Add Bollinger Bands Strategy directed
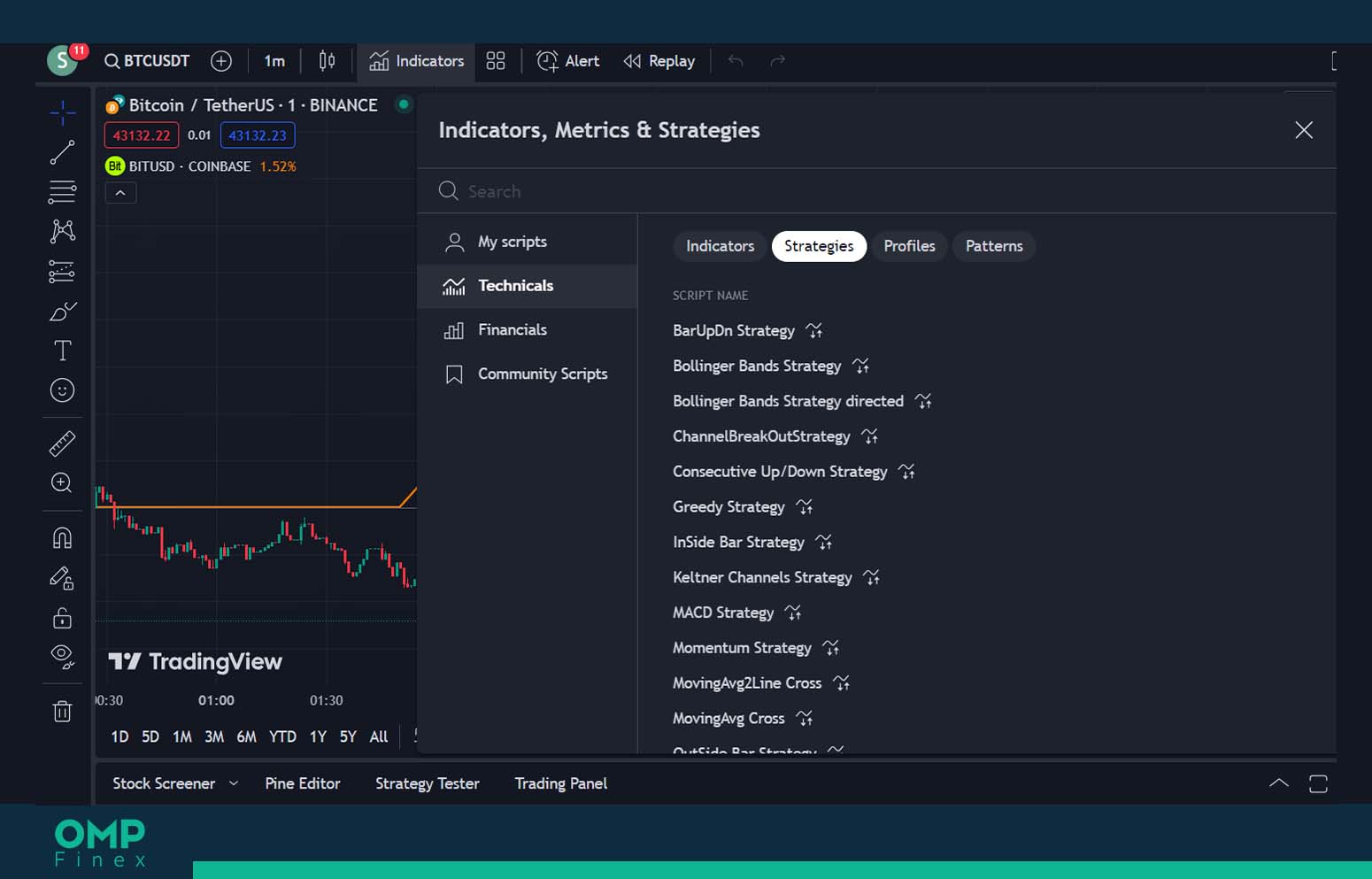The image size is (1372, 879). (788, 401)
